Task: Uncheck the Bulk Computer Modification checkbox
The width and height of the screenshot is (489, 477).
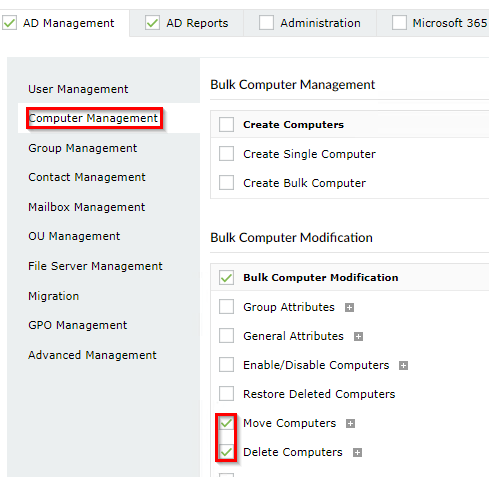Action: (x=226, y=277)
